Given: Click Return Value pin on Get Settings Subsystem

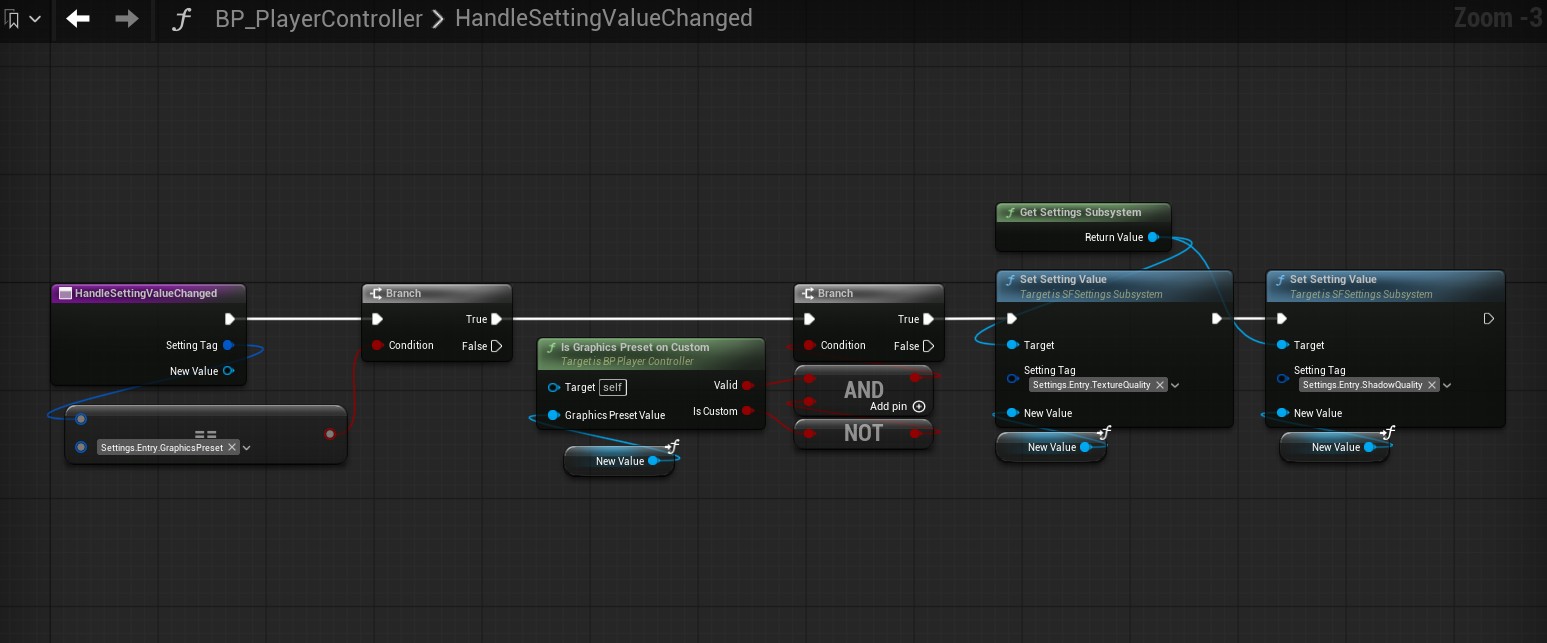Looking at the screenshot, I should 1153,237.
